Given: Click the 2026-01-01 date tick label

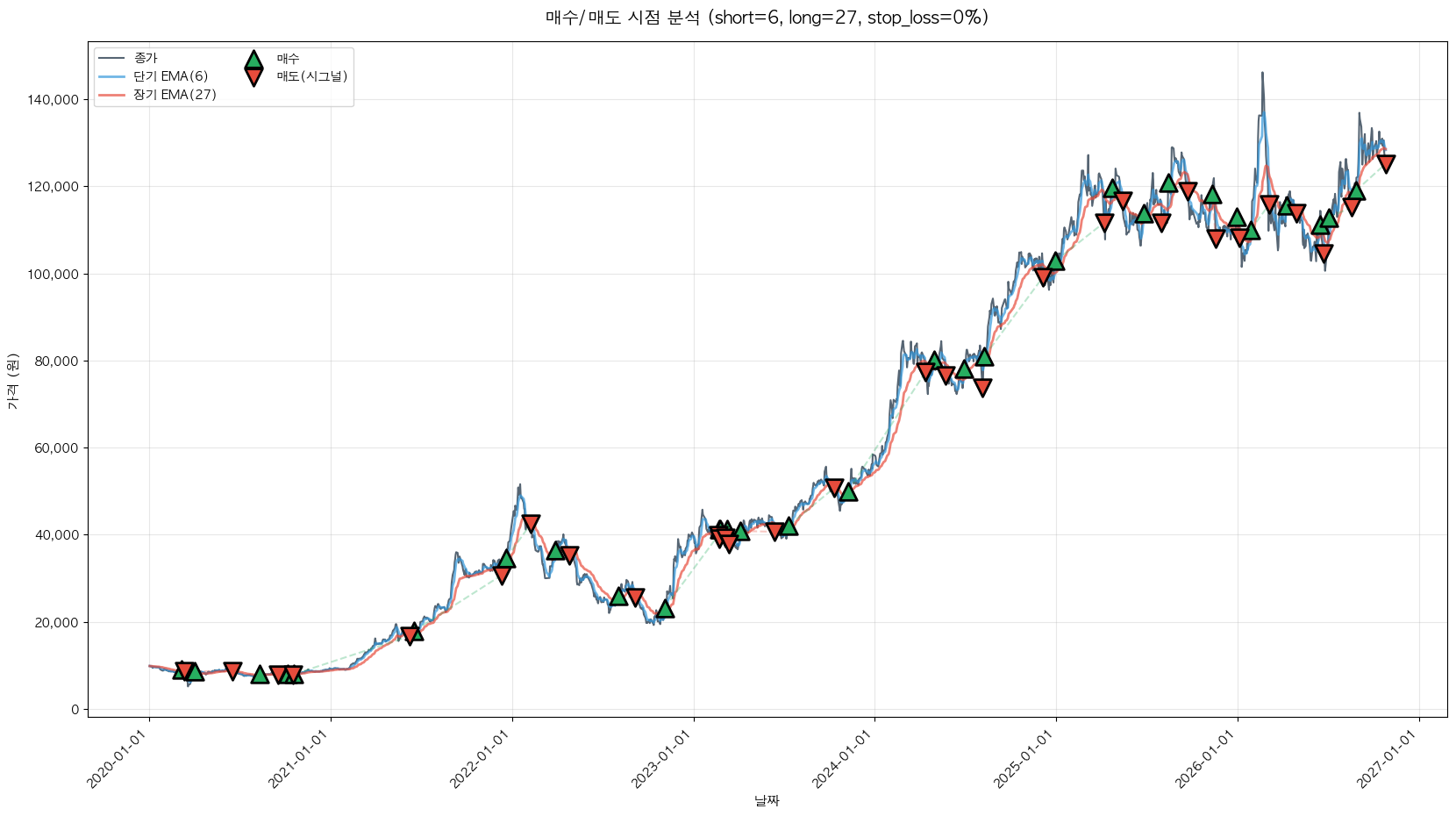Looking at the screenshot, I should 1208,759.
